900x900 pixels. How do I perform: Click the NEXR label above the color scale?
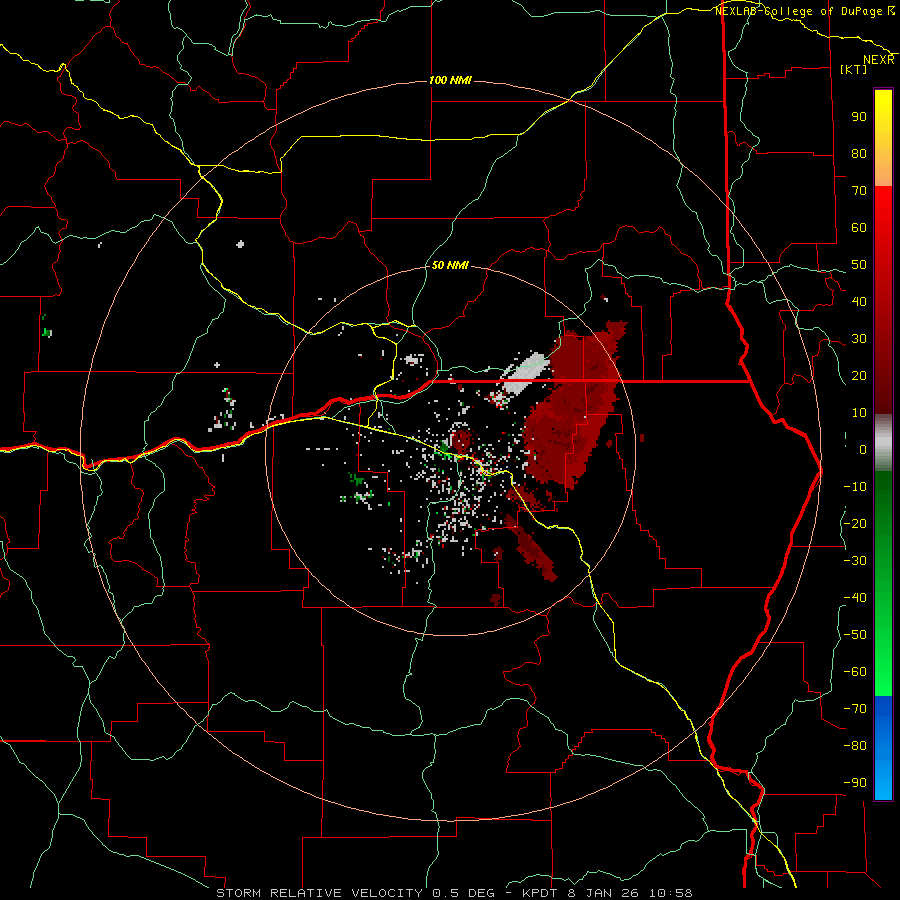(x=879, y=60)
